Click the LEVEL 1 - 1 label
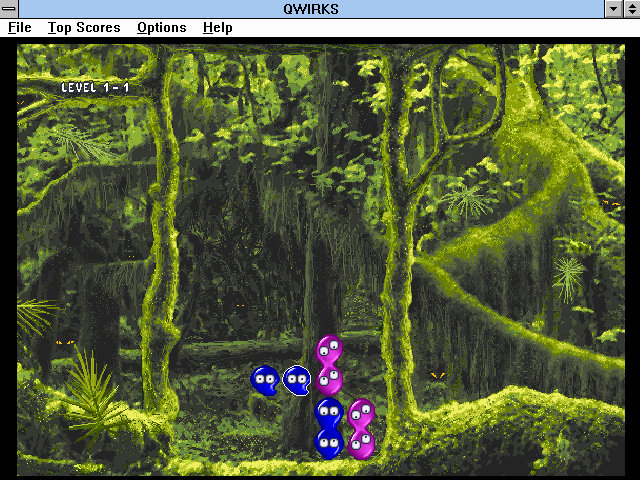 95,87
